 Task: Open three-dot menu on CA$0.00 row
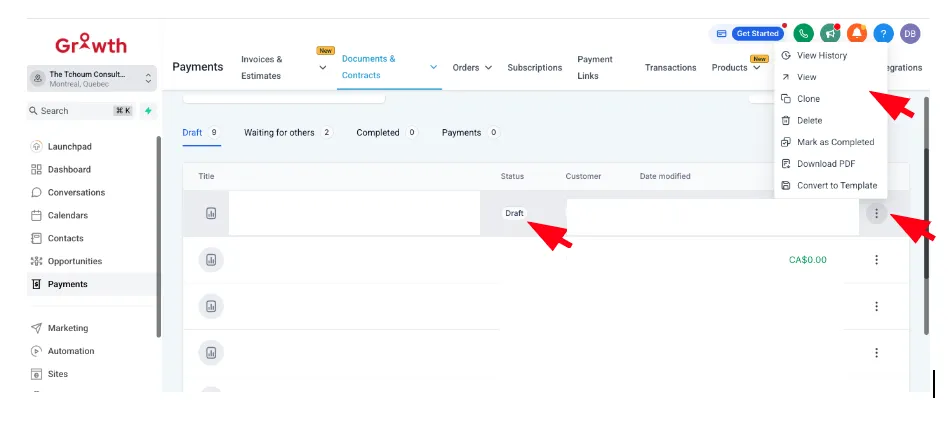tap(876, 259)
